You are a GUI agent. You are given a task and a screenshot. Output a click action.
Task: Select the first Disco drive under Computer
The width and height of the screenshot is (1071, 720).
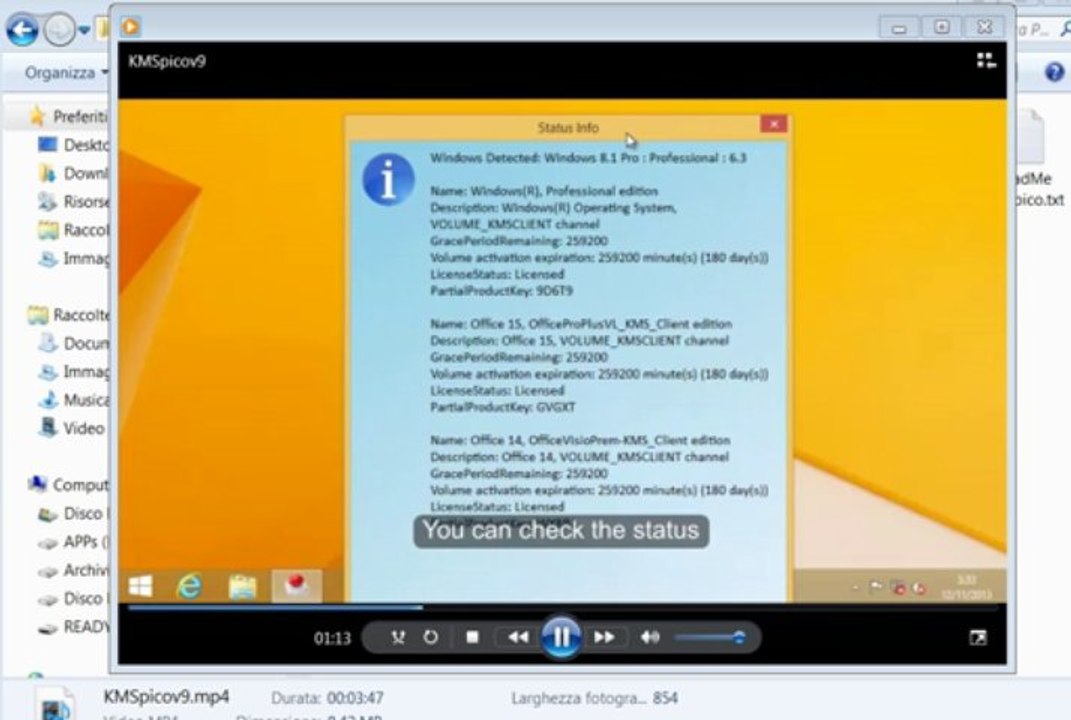73,513
